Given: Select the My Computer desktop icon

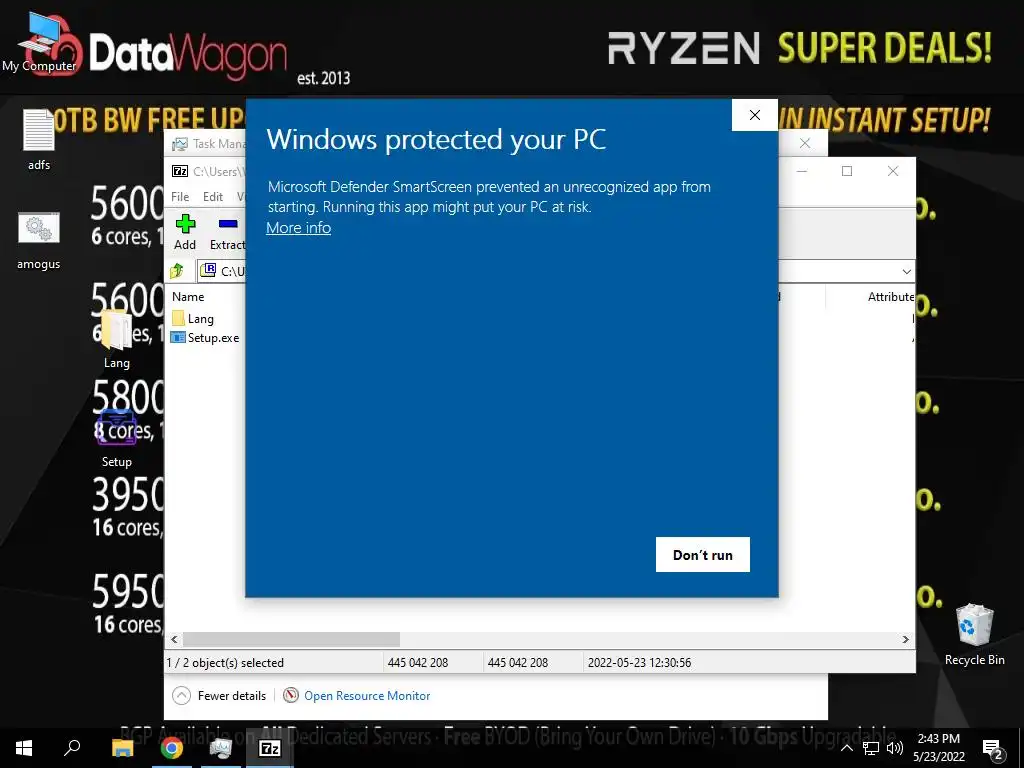Looking at the screenshot, I should (39, 43).
